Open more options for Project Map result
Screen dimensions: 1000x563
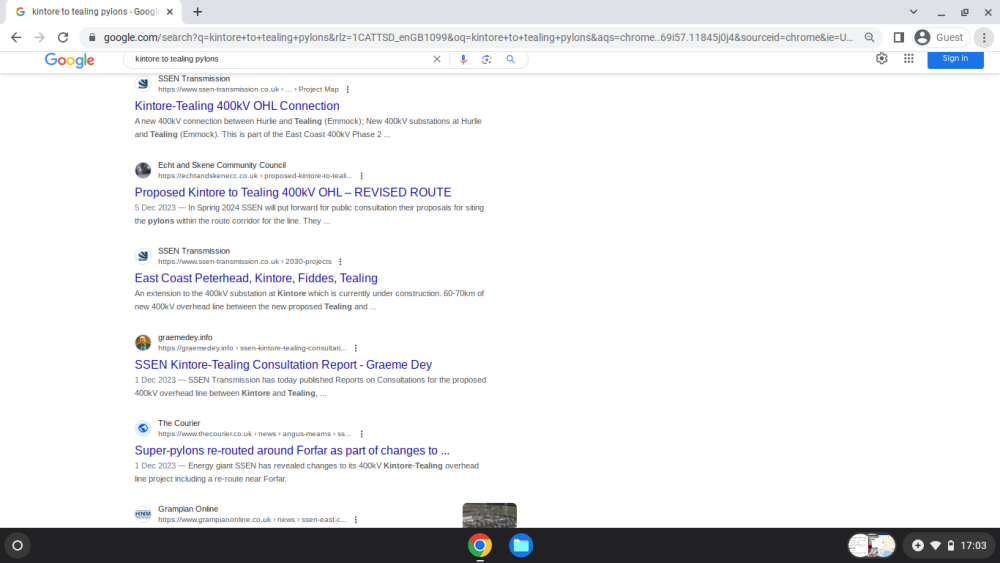348,90
